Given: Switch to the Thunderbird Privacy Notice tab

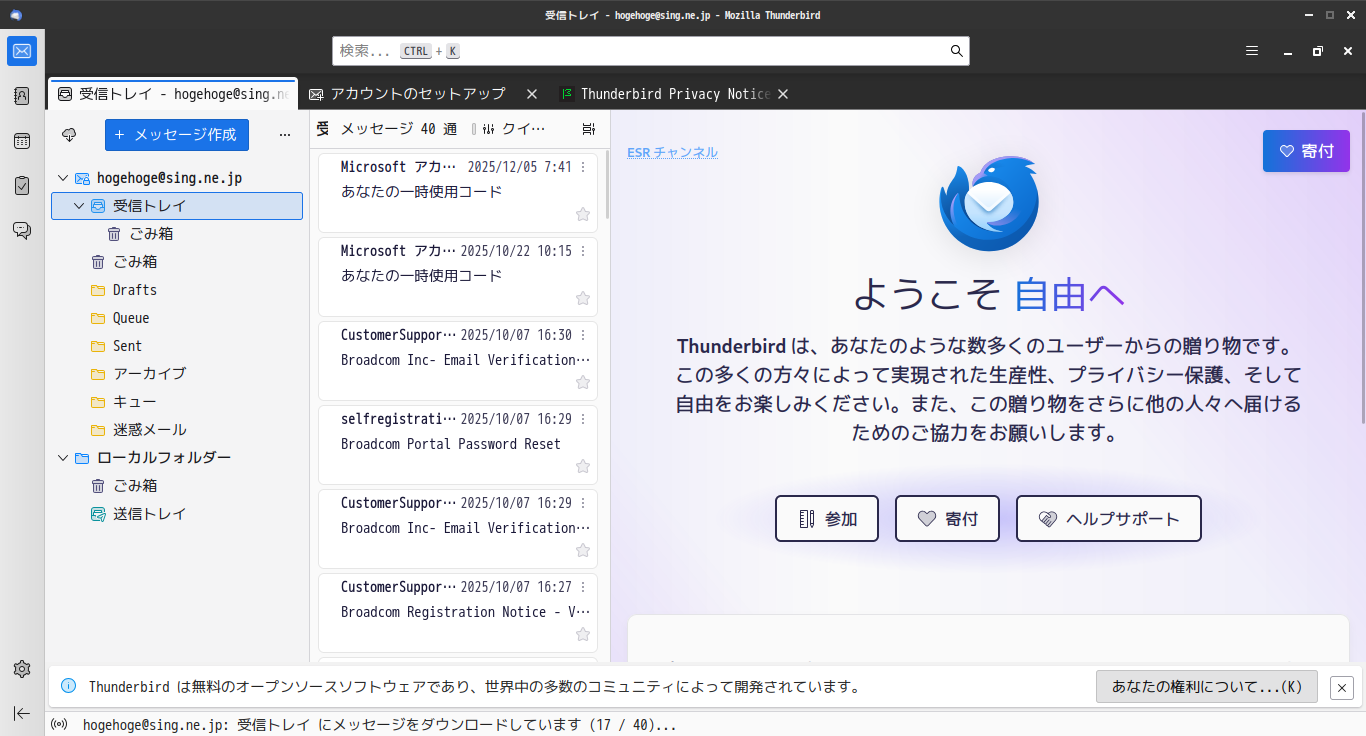Looking at the screenshot, I should pos(675,94).
